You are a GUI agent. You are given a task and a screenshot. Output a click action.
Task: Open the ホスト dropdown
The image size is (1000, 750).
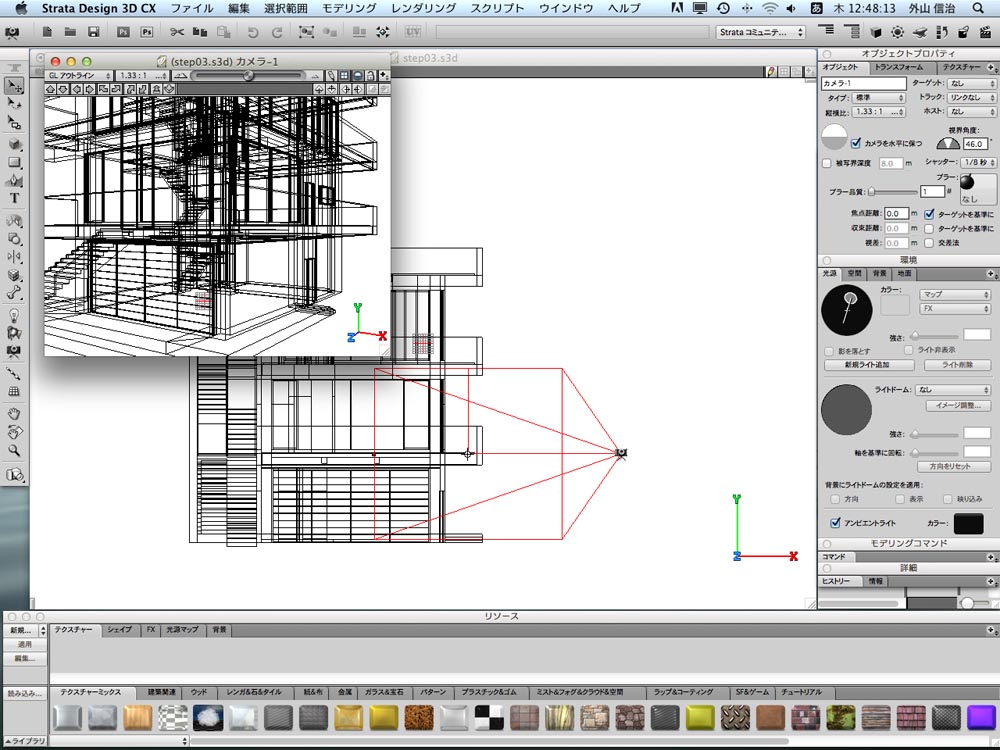point(972,112)
